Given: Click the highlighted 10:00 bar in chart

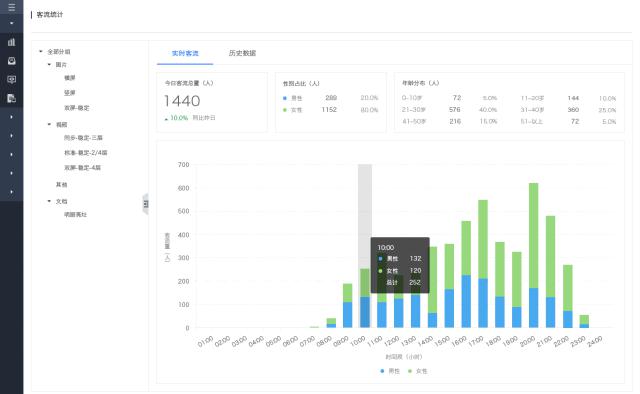Looking at the screenshot, I should tap(365, 298).
